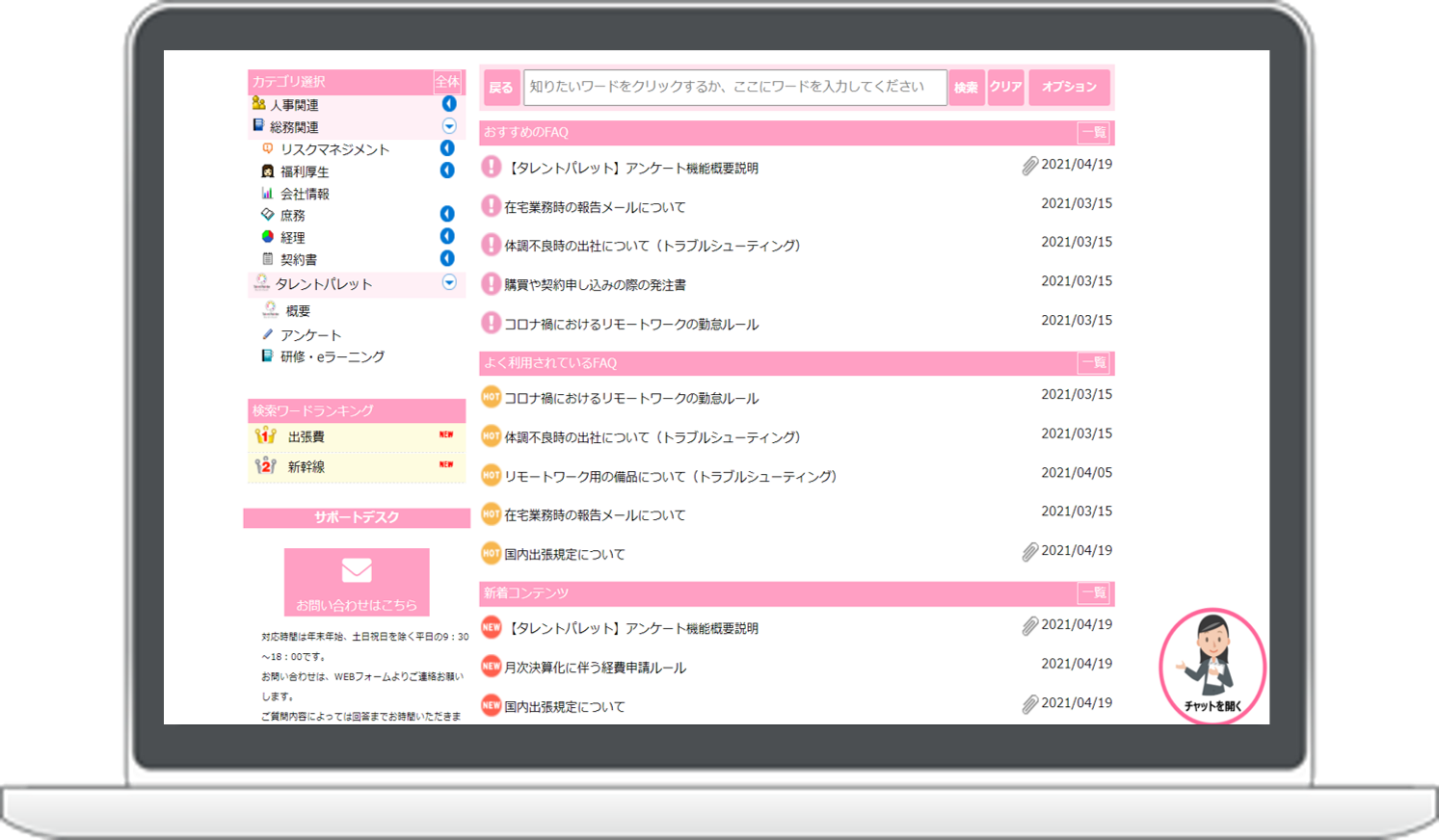
Task: Collapse the 総務関連 category
Action: coord(448,126)
